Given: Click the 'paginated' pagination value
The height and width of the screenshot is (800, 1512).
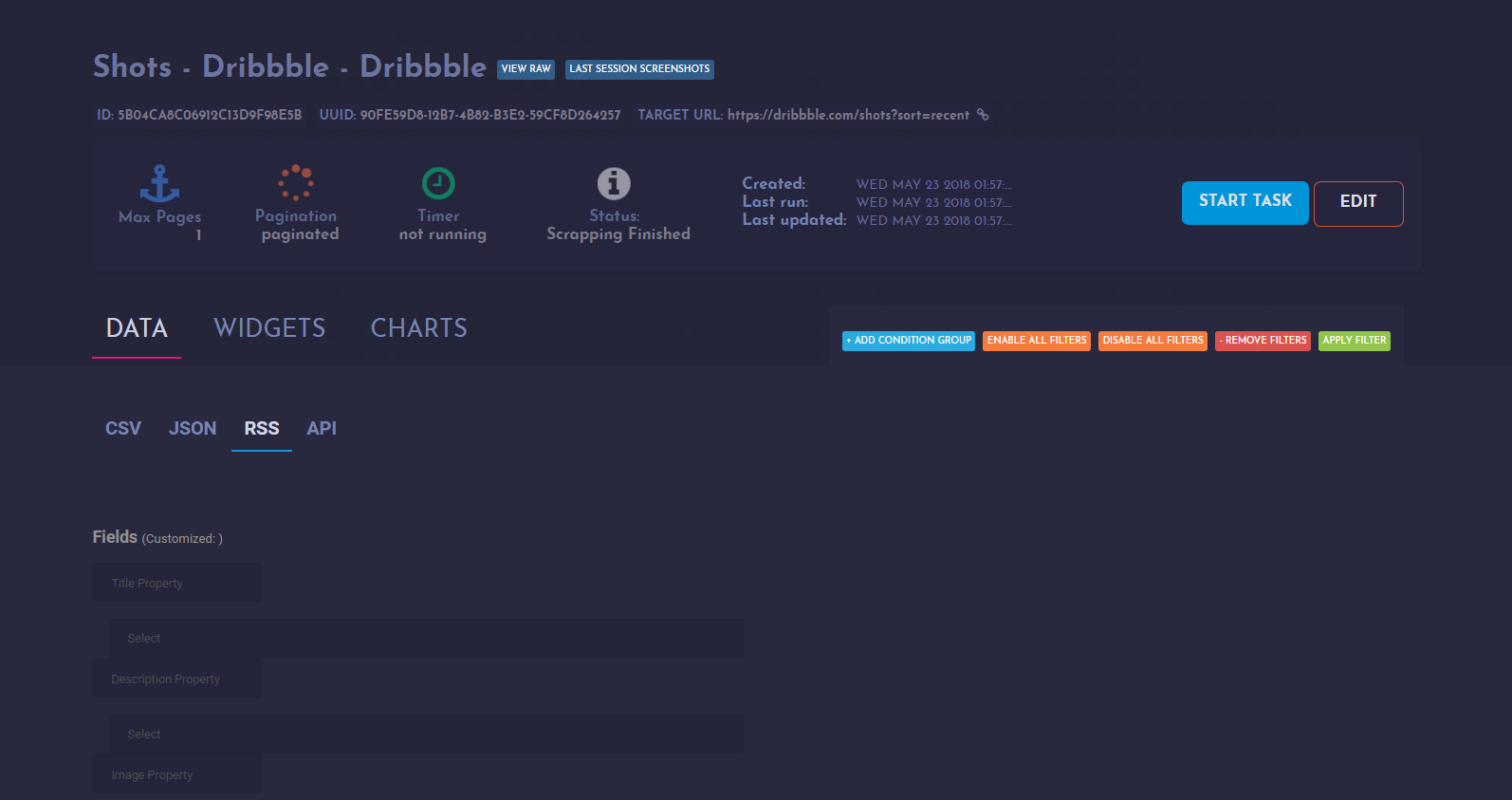Looking at the screenshot, I should click(300, 234).
